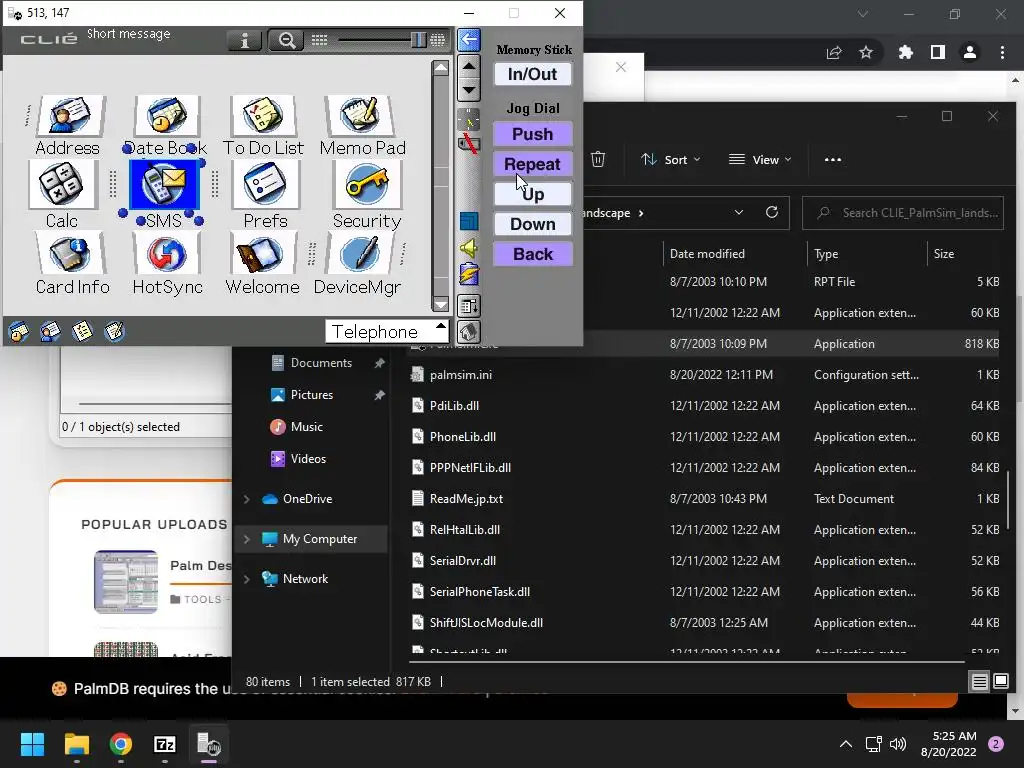Open the View dropdown in File Explorer

(x=760, y=159)
